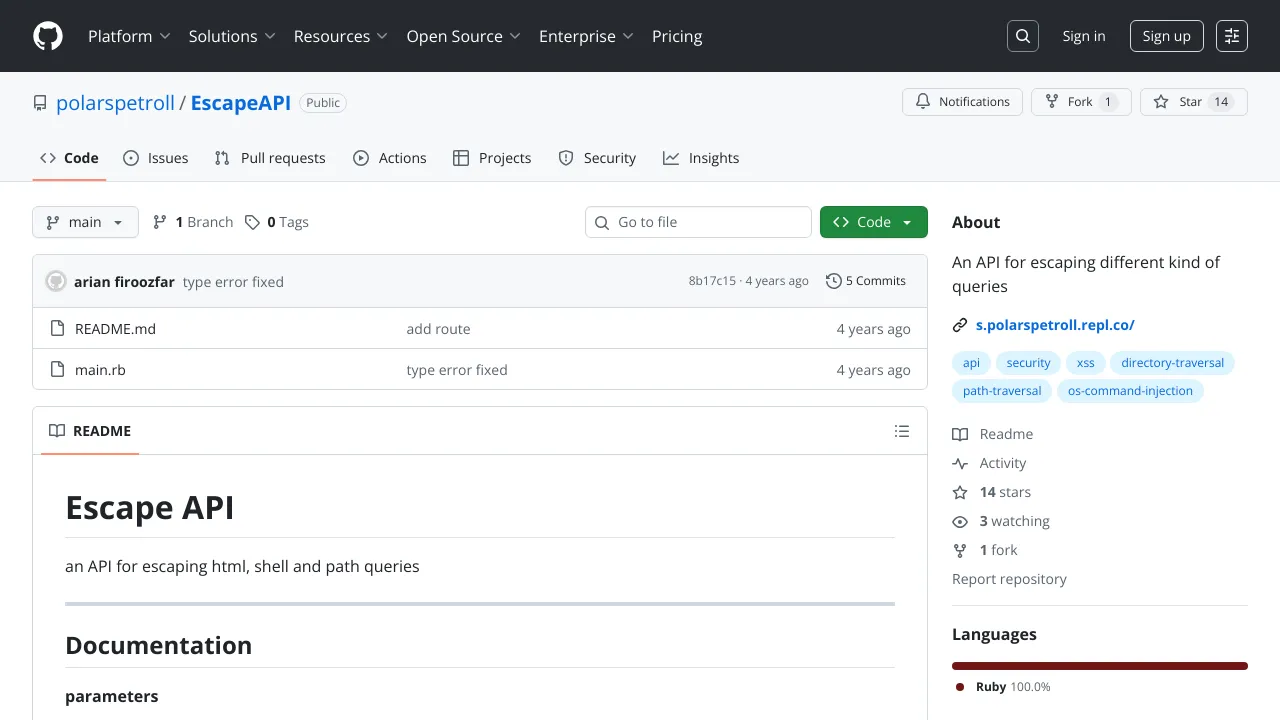Go to the Actions tab
This screenshot has height=720, width=1280.
tap(390, 158)
